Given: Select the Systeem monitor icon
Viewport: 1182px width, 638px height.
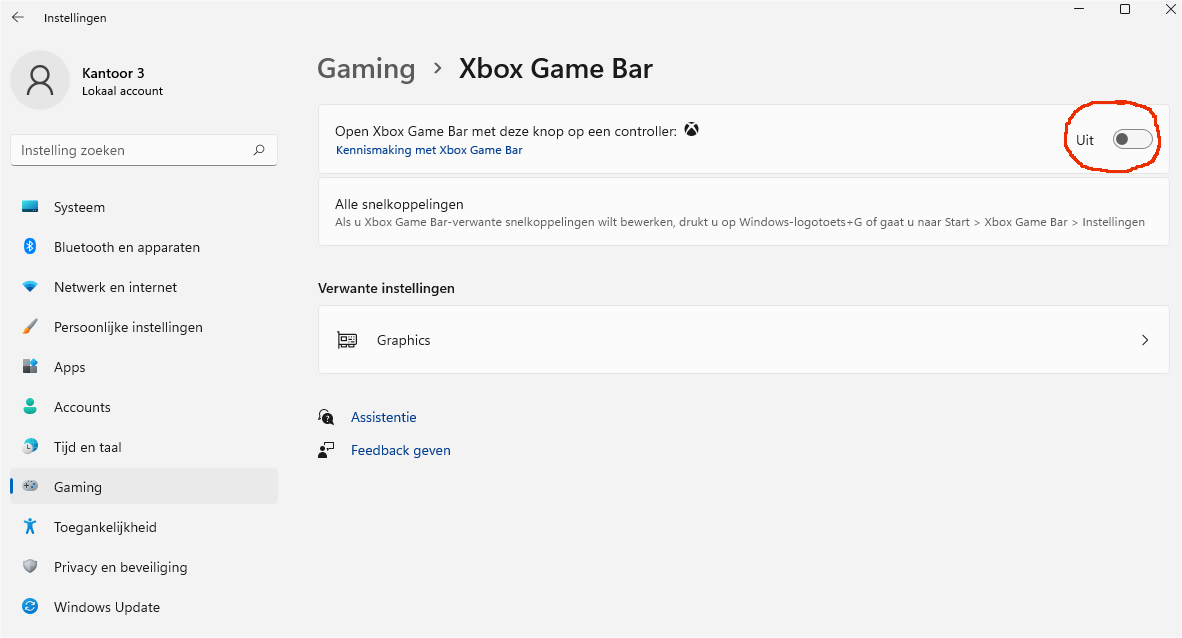Looking at the screenshot, I should pos(30,207).
